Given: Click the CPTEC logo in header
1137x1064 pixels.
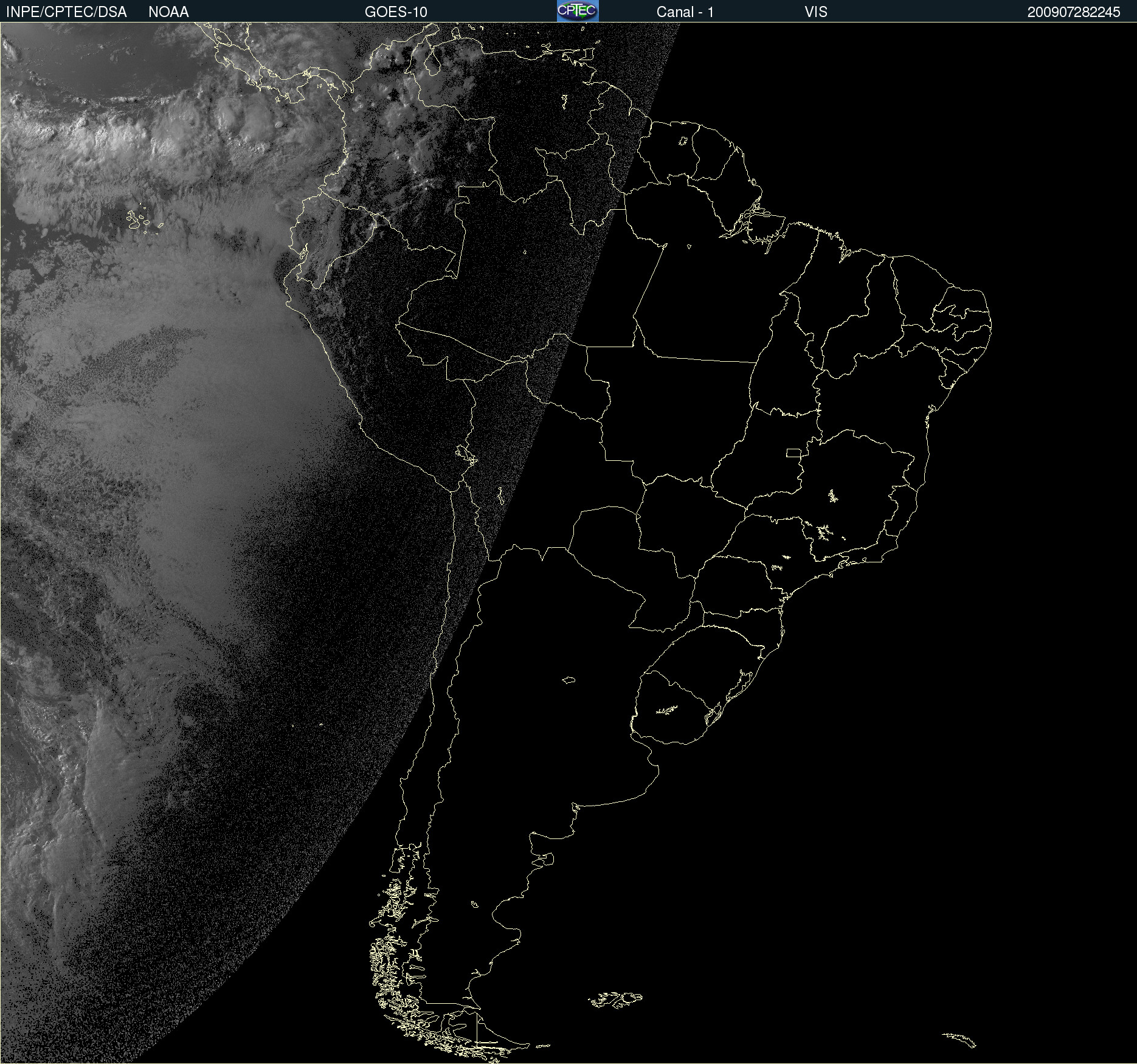Looking at the screenshot, I should (578, 11).
